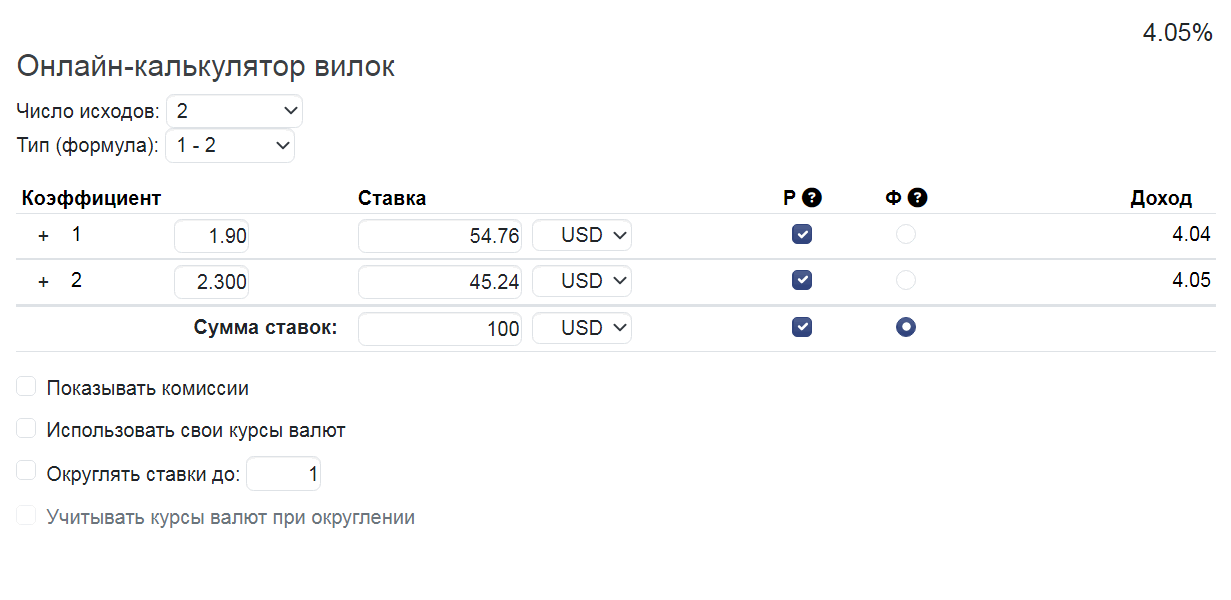Toggle the Округлять ставки до checkbox
This screenshot has height=600, width=1231.
pyautogui.click(x=27, y=471)
